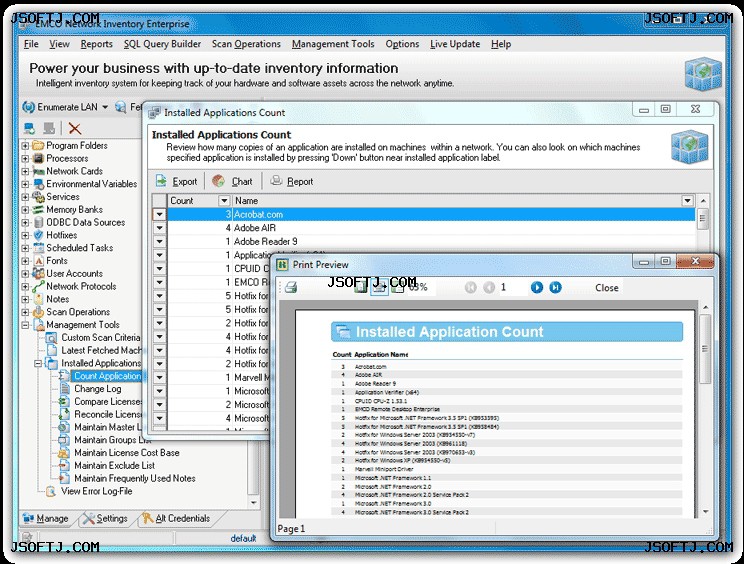
Task: Select the User Accounts icon in tree
Action: [38, 274]
